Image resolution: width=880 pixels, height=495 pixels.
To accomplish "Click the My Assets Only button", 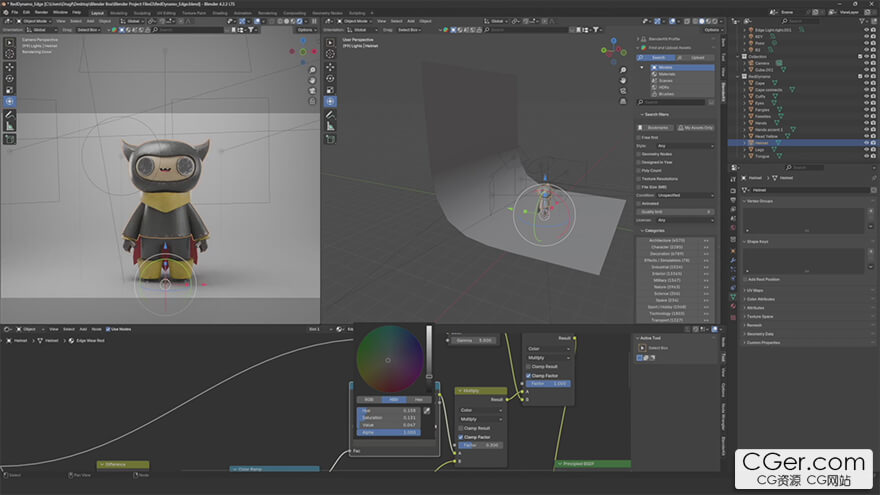I will [695, 128].
